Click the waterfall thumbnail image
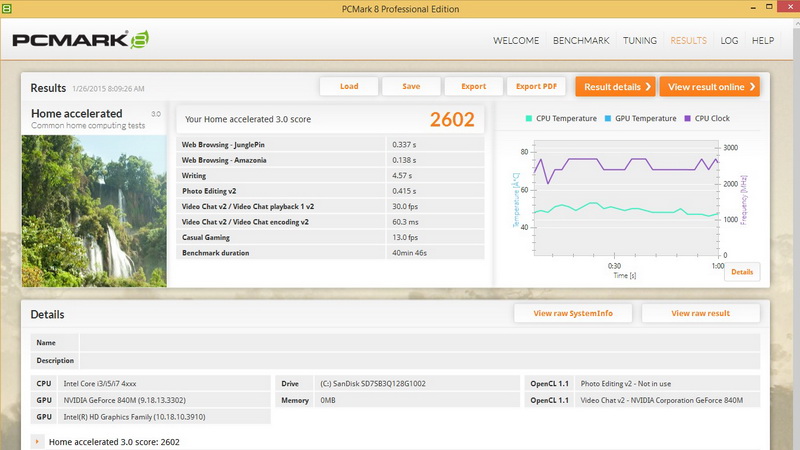800x450 pixels. 94,211
